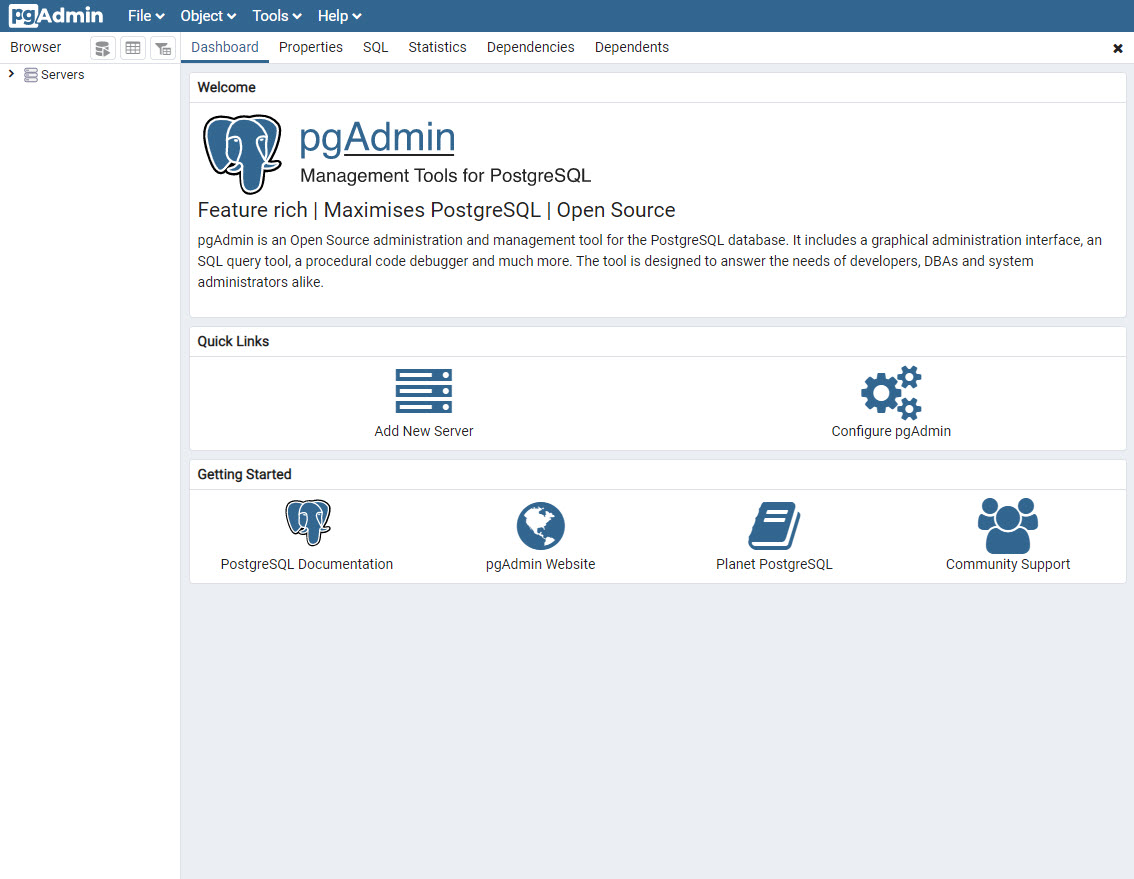This screenshot has width=1134, height=879.
Task: Click the Add New Server server-stack icon
Action: (423, 391)
